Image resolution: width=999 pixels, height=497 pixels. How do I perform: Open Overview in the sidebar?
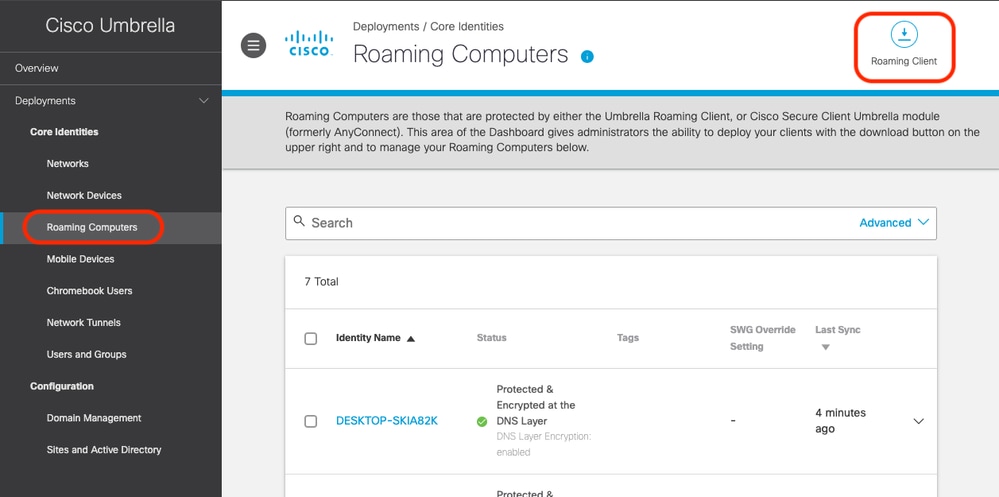tap(36, 68)
